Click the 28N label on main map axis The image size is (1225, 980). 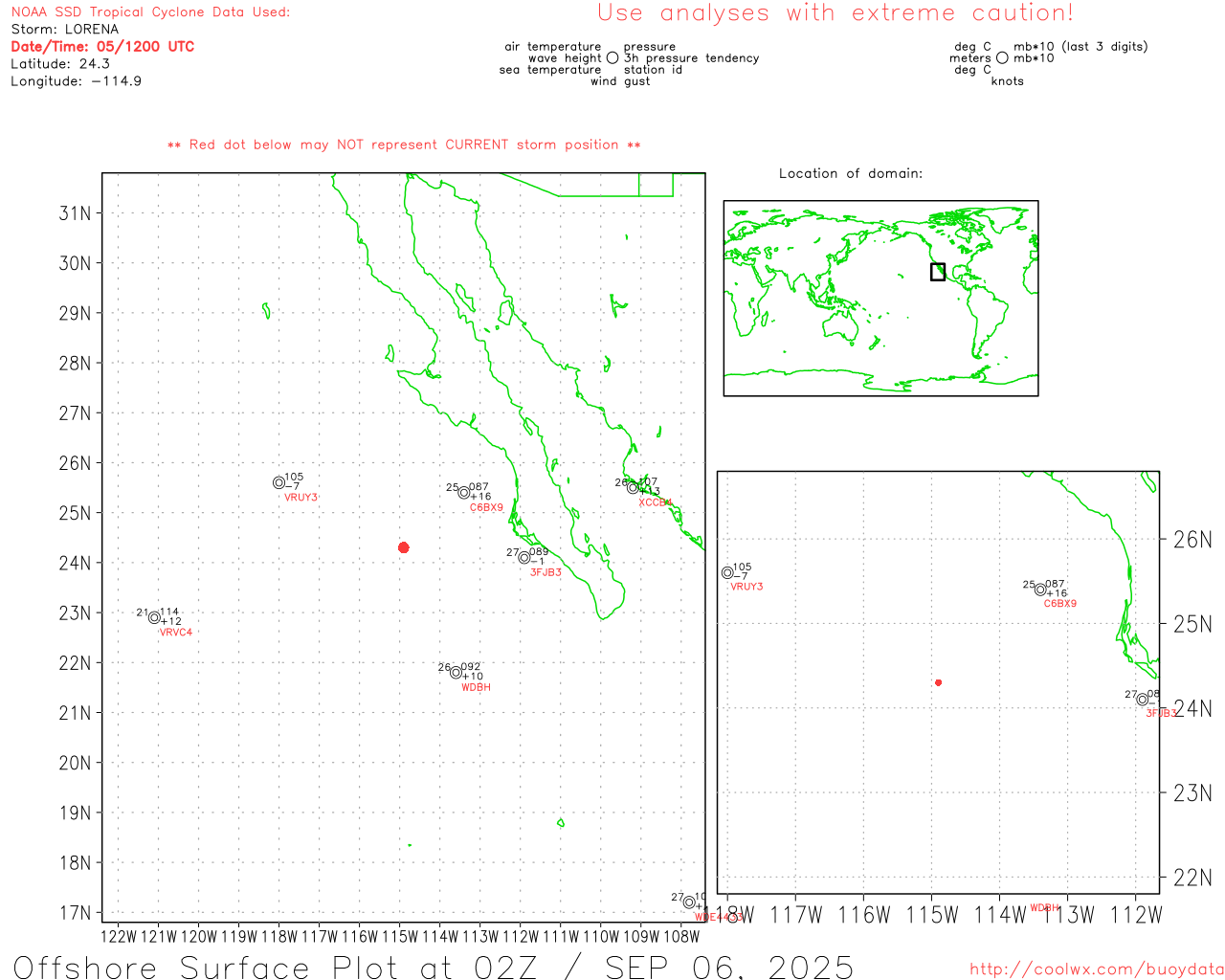pyautogui.click(x=76, y=363)
